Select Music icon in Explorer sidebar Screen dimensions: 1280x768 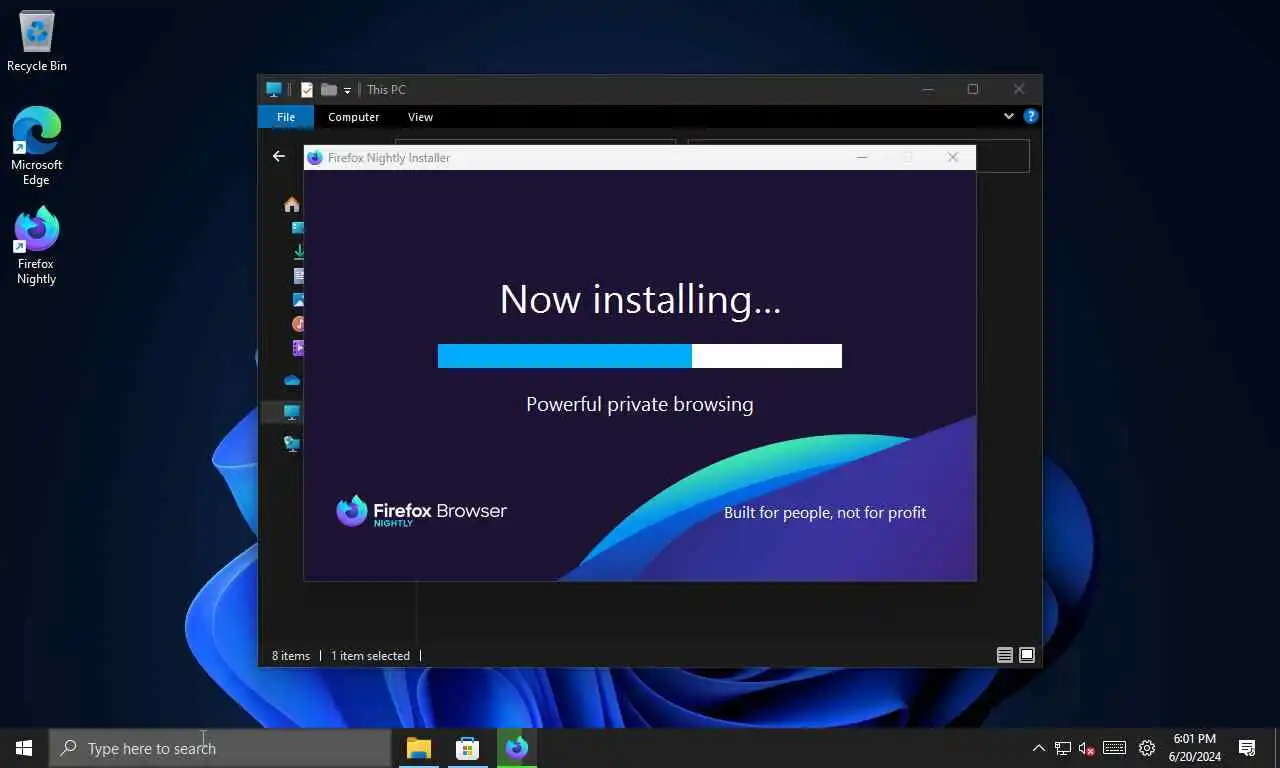(x=298, y=324)
